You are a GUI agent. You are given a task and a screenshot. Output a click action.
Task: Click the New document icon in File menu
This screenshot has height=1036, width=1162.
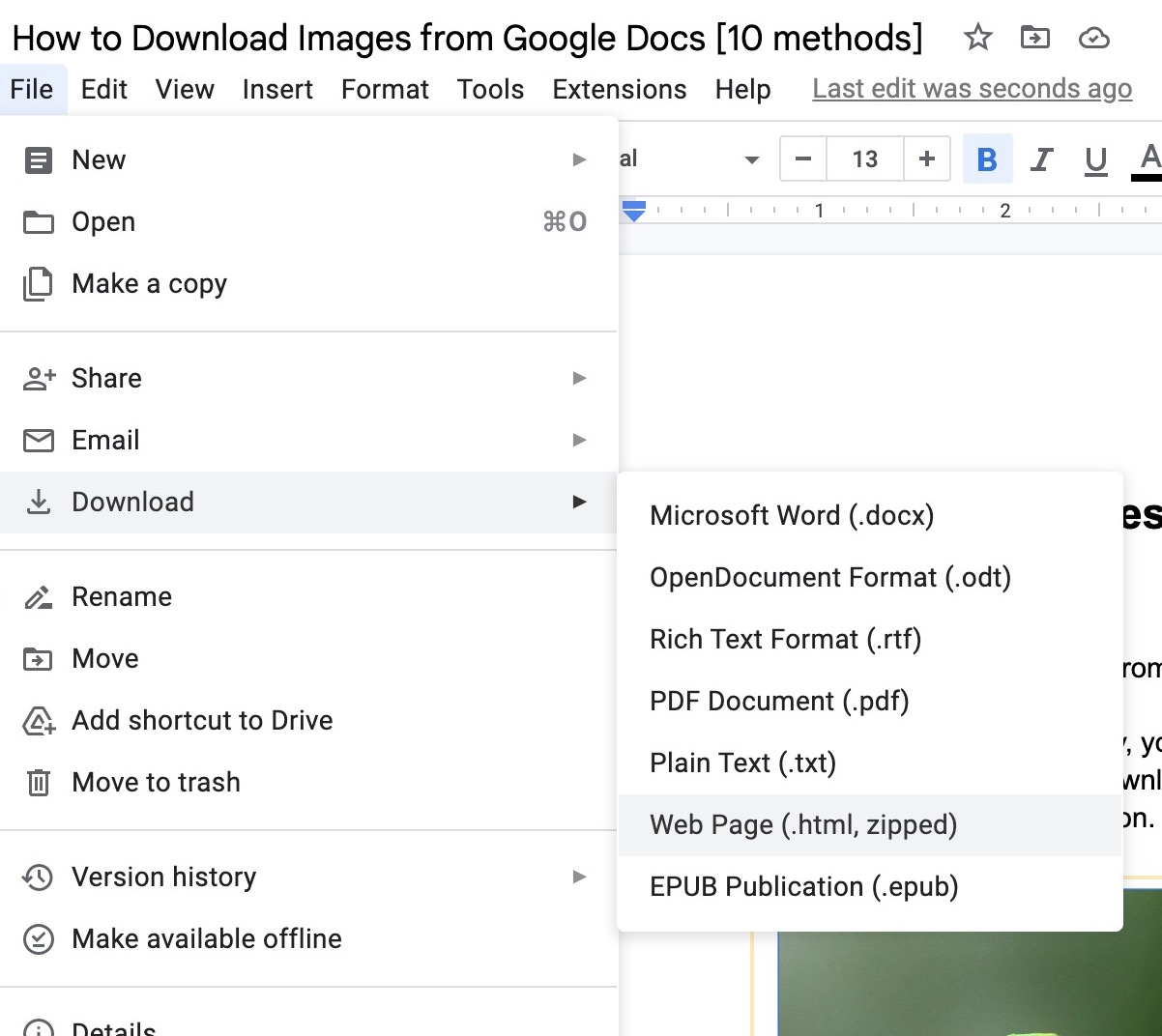pyautogui.click(x=39, y=159)
